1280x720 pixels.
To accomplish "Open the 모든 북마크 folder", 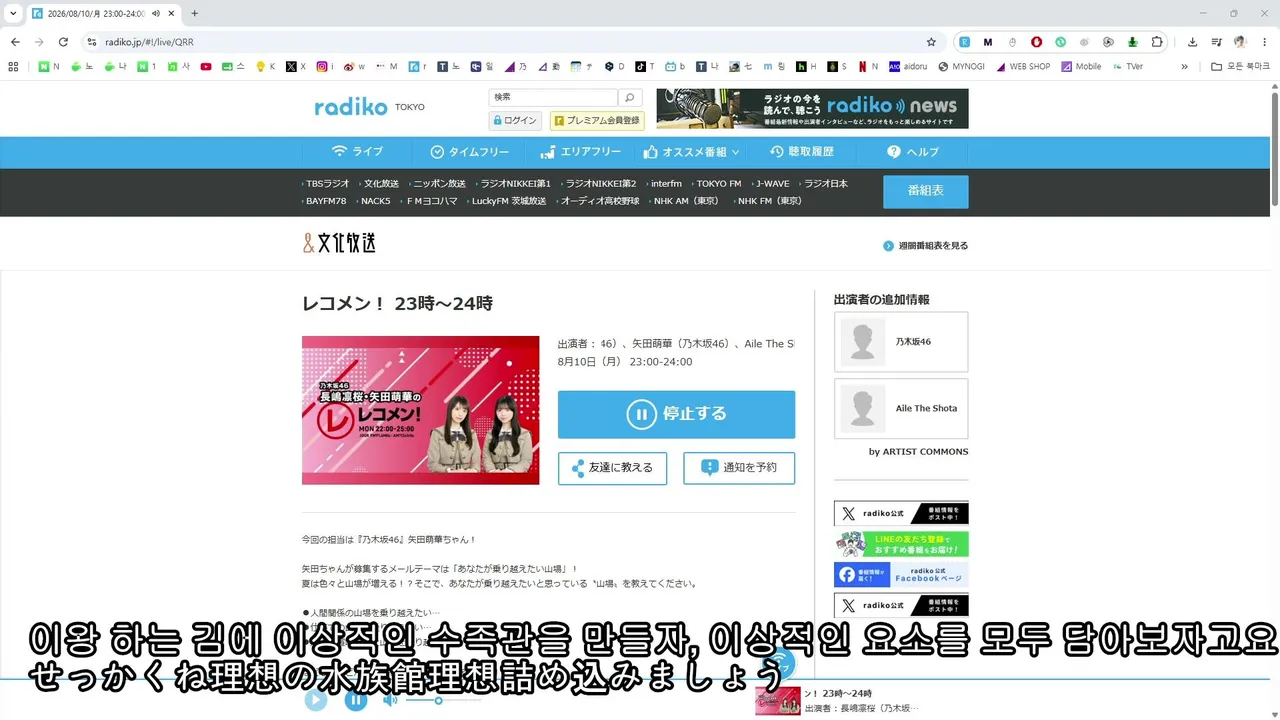I will pyautogui.click(x=1239, y=67).
